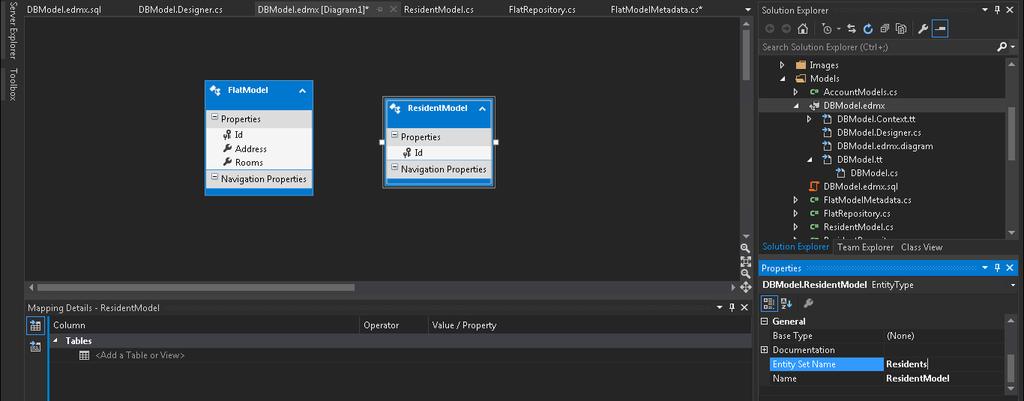Click the Pending Changes Filter clock icon
The width and height of the screenshot is (1024, 401).
827,29
